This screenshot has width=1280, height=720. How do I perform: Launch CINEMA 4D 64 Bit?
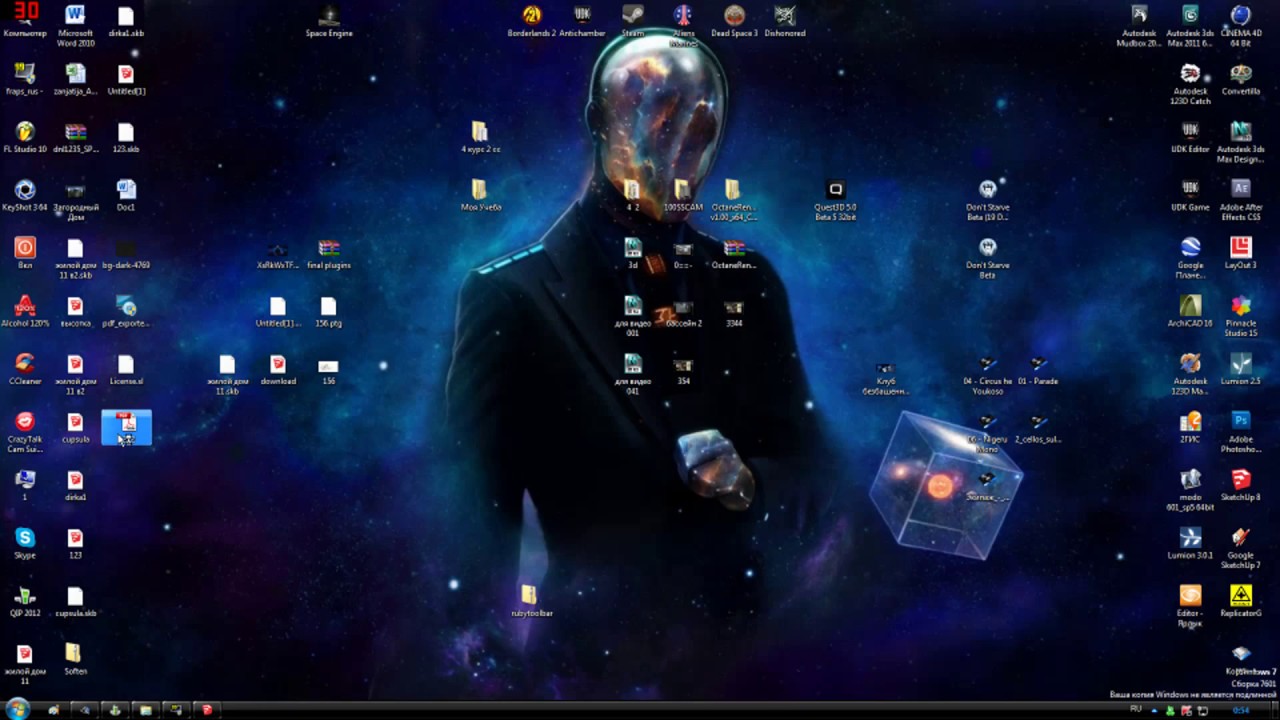1241,25
